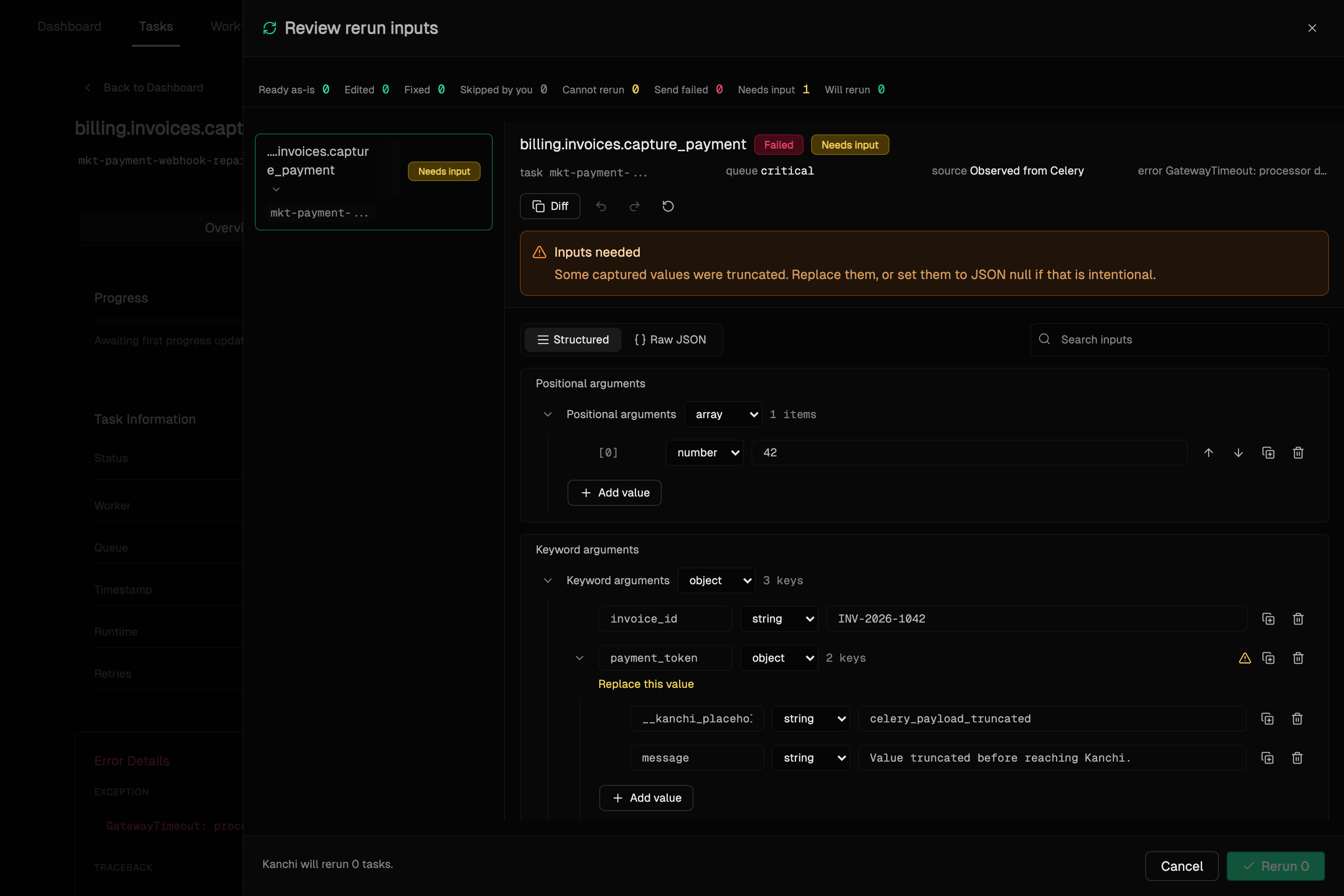1344x896 pixels.
Task: Collapse the payment_token object chevron
Action: pos(580,658)
